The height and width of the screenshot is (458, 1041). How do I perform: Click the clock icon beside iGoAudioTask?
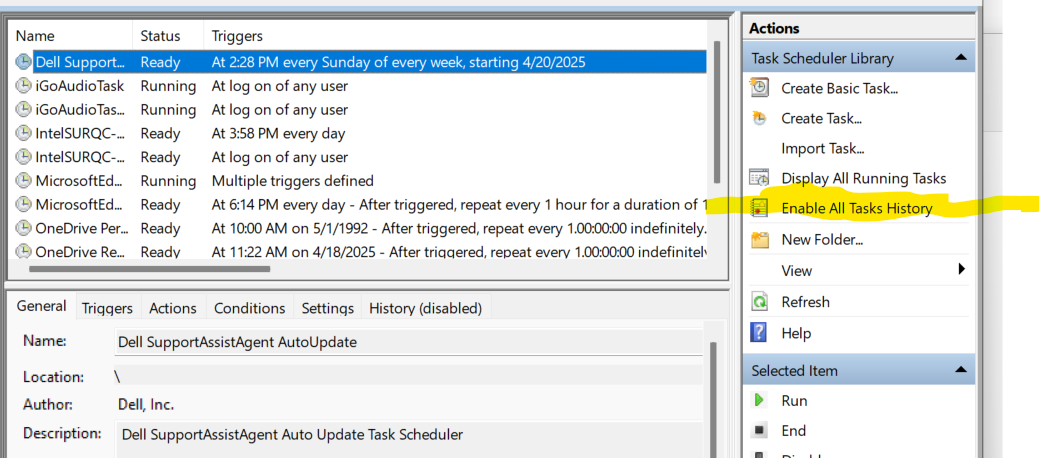(x=23, y=86)
